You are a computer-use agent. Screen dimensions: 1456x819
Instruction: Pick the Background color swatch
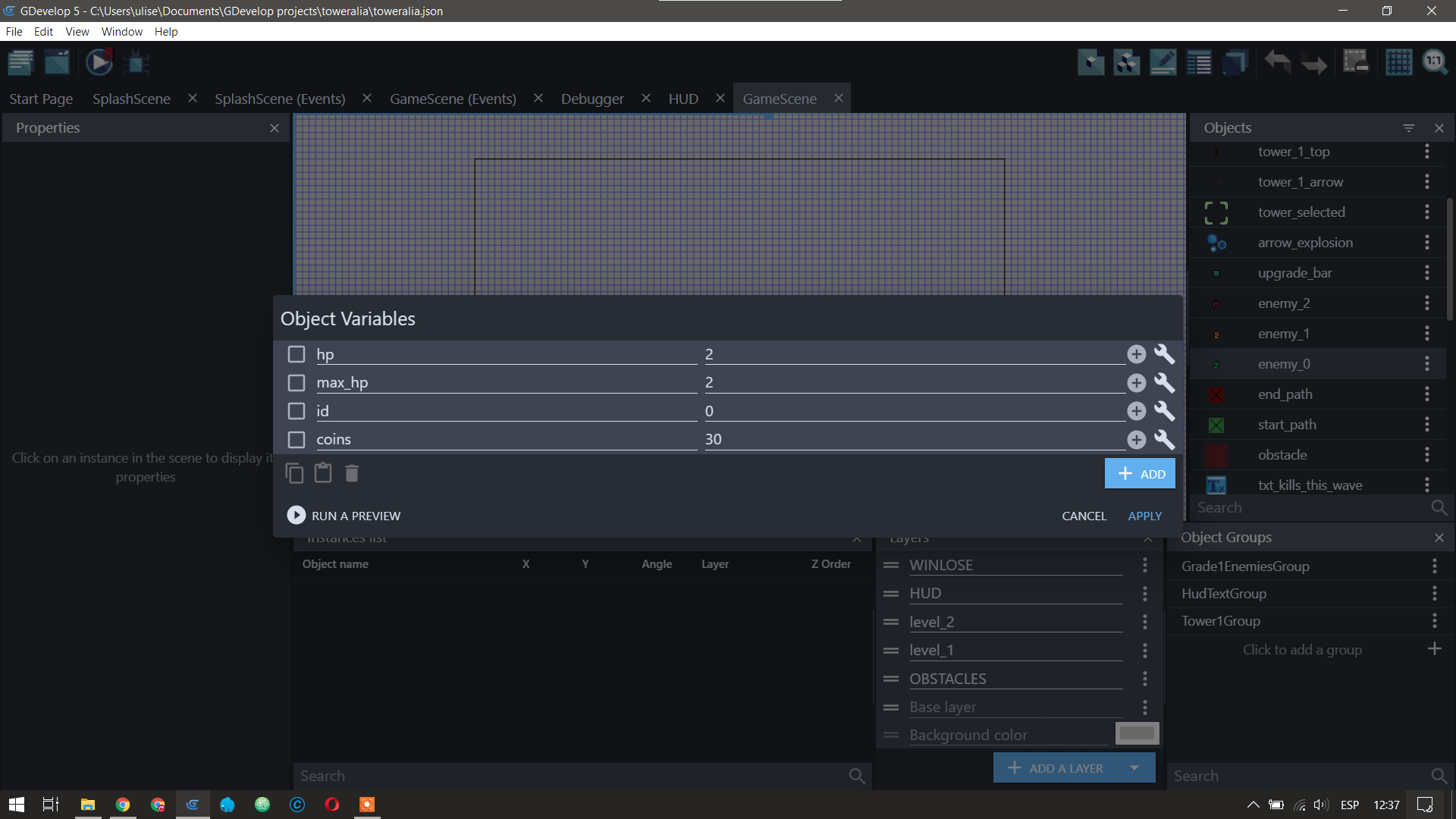click(x=1137, y=733)
